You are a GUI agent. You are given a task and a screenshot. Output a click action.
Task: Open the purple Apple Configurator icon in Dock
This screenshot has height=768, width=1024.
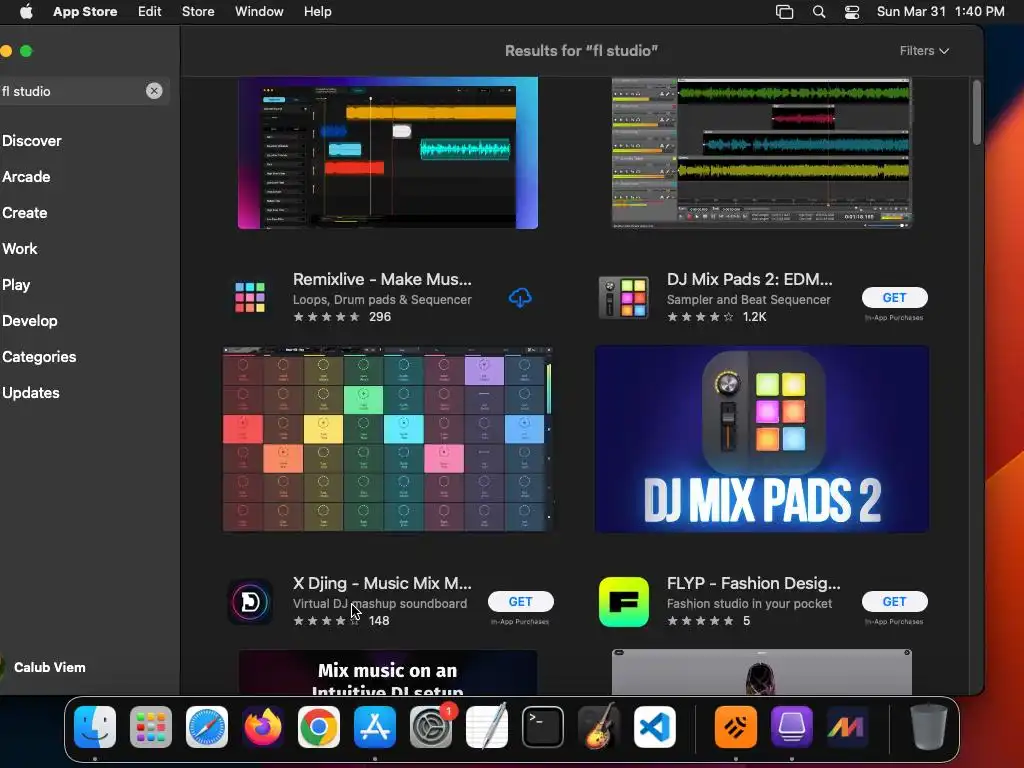pos(792,727)
